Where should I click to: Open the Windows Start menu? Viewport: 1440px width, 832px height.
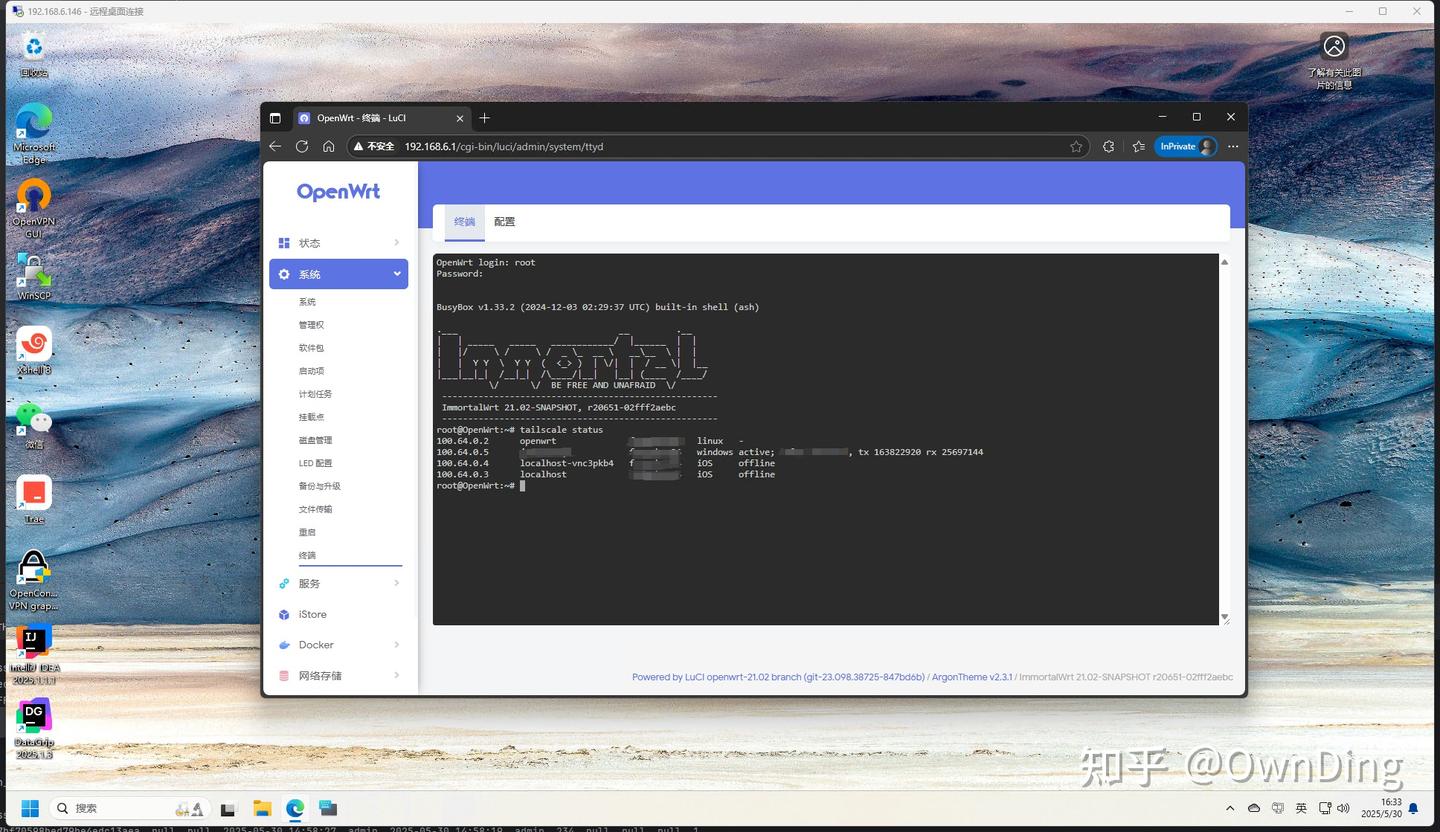pos(30,808)
